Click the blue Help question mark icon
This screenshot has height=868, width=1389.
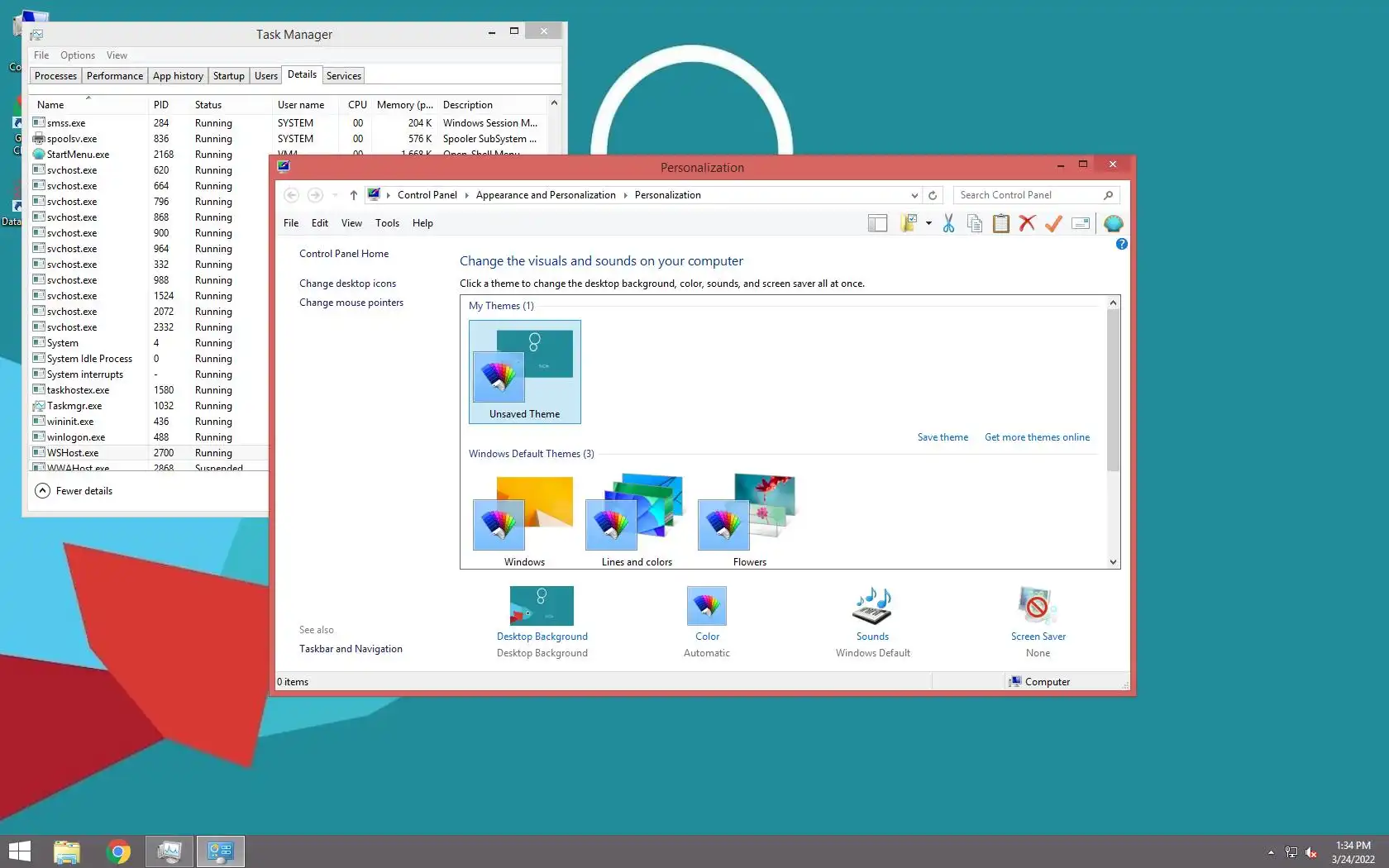tap(1121, 244)
